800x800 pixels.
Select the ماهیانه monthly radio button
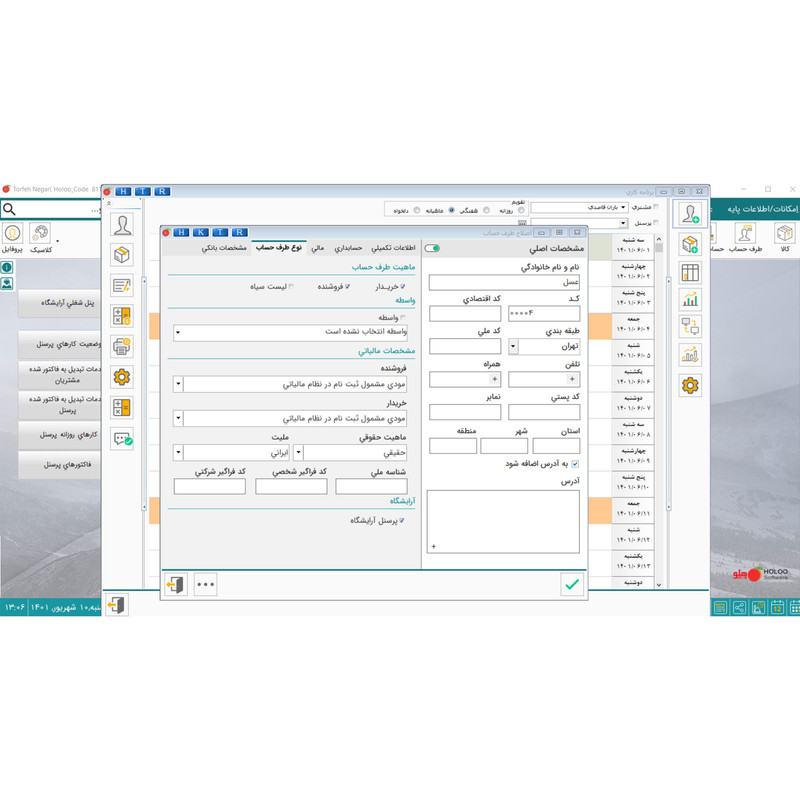[452, 210]
